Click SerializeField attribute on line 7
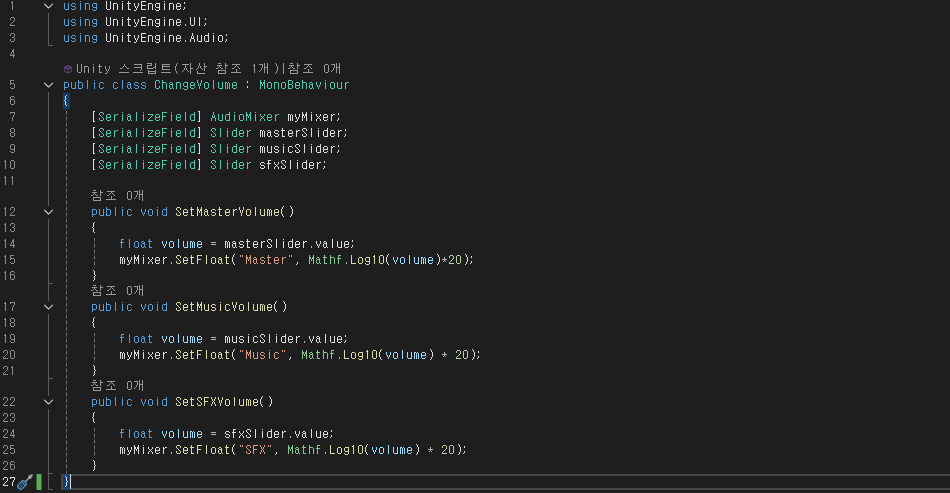The width and height of the screenshot is (950, 493). (147, 117)
